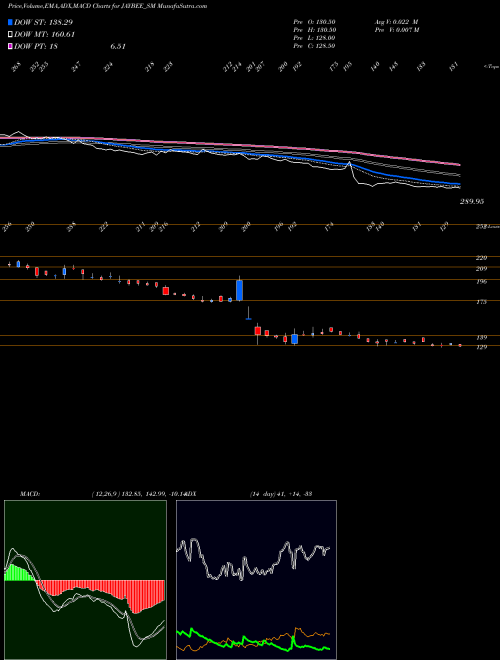Click the Pre O: 130.50 value
Screen dimensions: 500x660
[314, 21]
